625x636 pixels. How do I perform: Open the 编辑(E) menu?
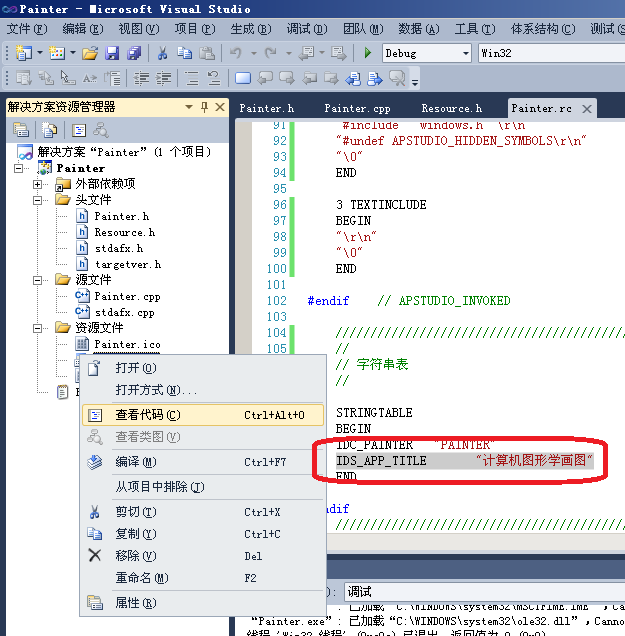[83, 29]
